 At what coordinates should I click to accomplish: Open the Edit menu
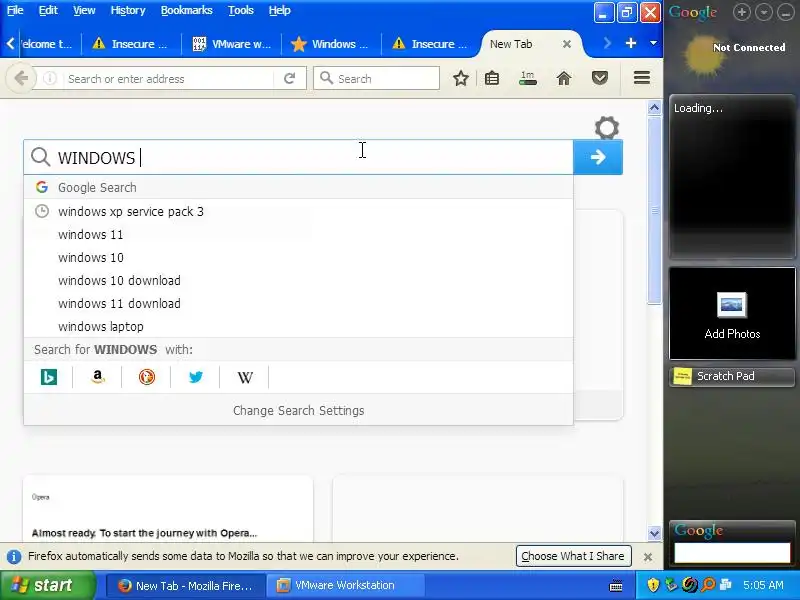(x=48, y=10)
